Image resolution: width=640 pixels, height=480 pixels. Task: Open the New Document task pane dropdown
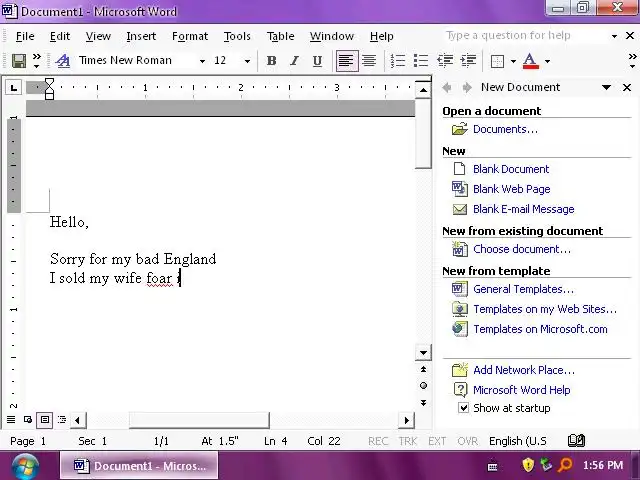[x=607, y=87]
